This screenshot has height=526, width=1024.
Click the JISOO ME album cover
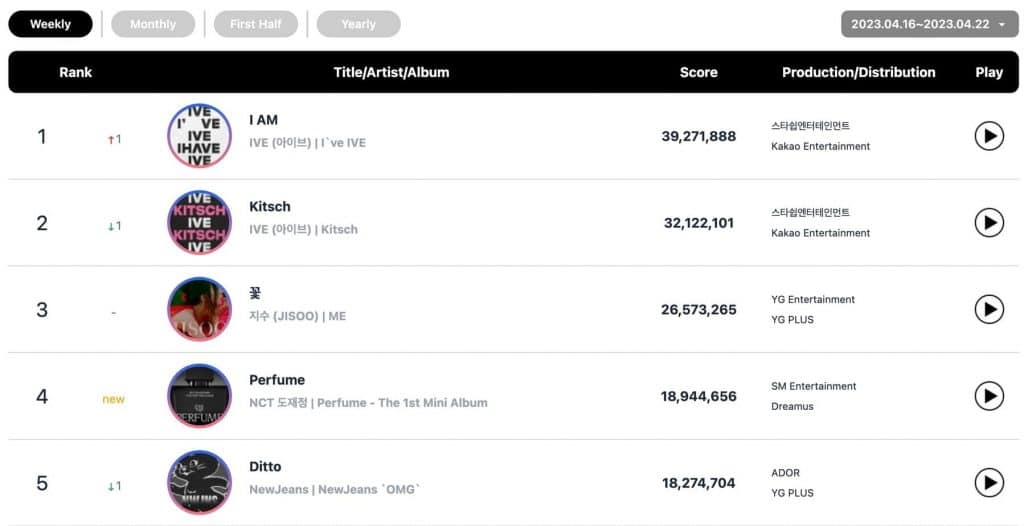(x=200, y=309)
